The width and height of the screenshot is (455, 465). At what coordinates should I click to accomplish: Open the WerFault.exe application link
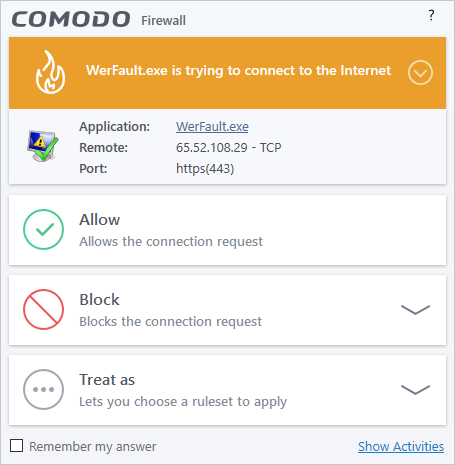click(212, 127)
